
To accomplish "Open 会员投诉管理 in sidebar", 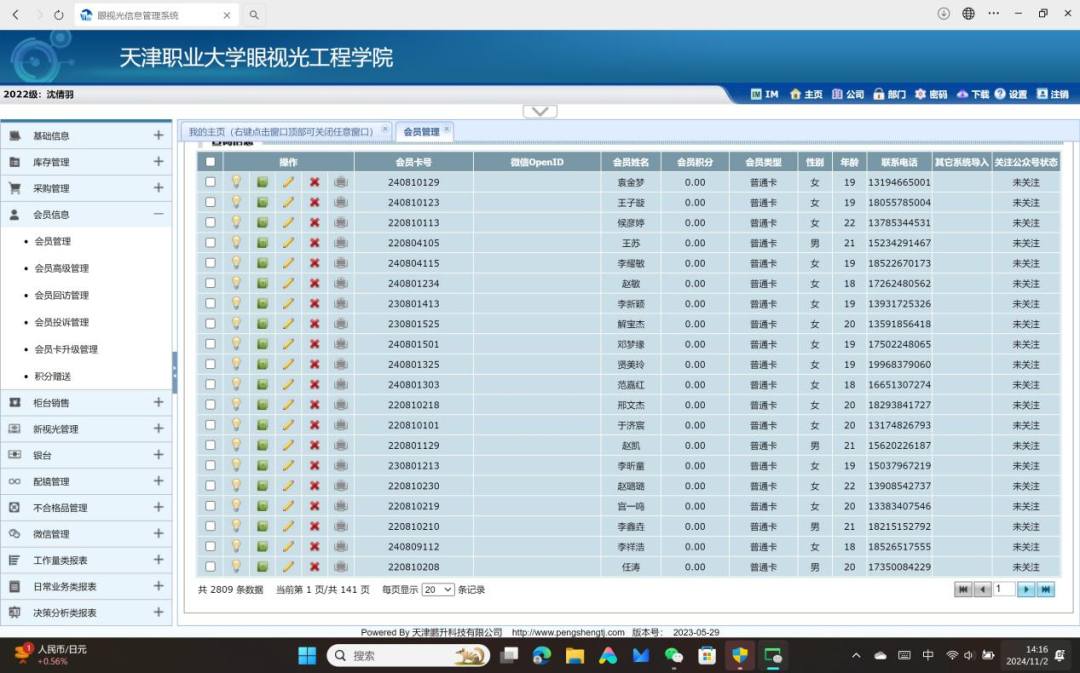I will point(62,322).
